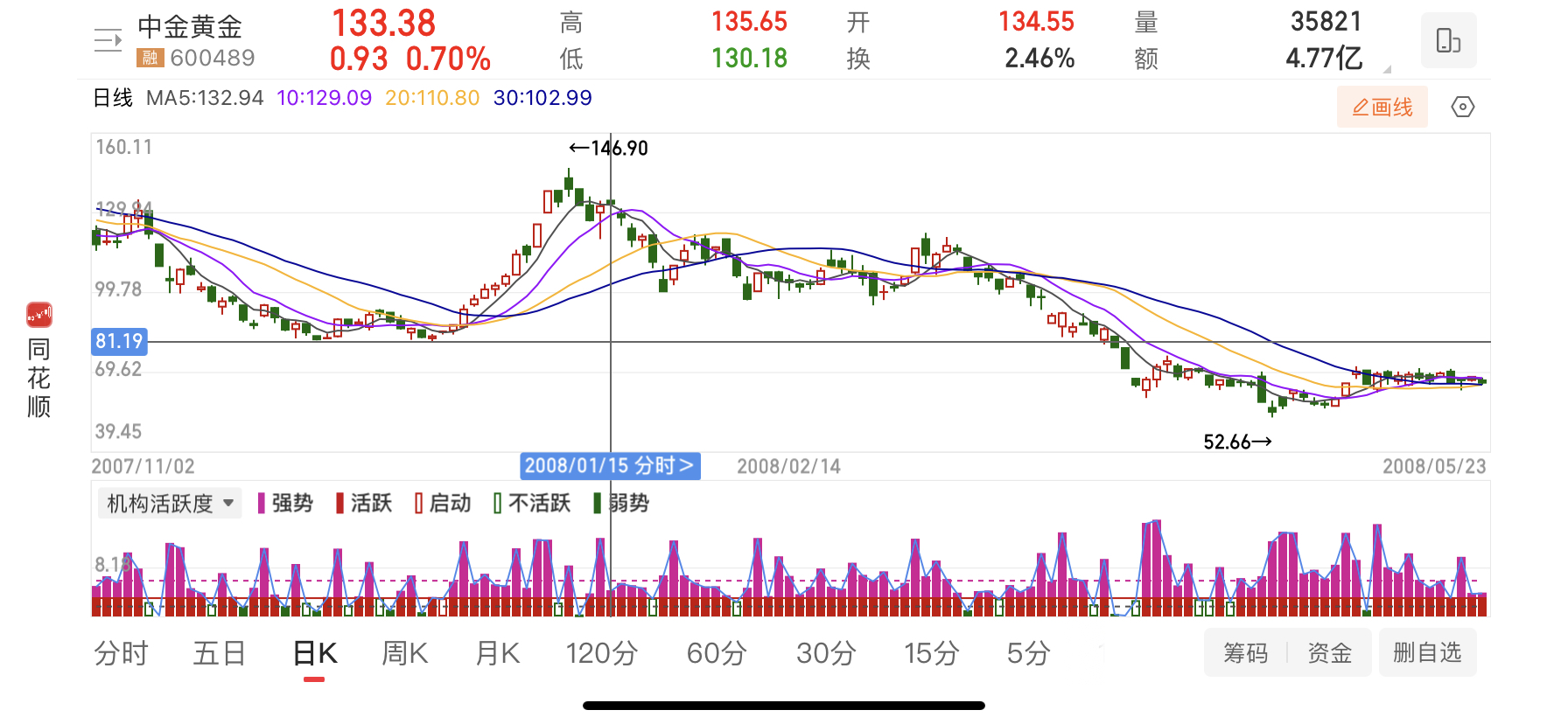Tap the 启动 legend color swatch

click(419, 503)
